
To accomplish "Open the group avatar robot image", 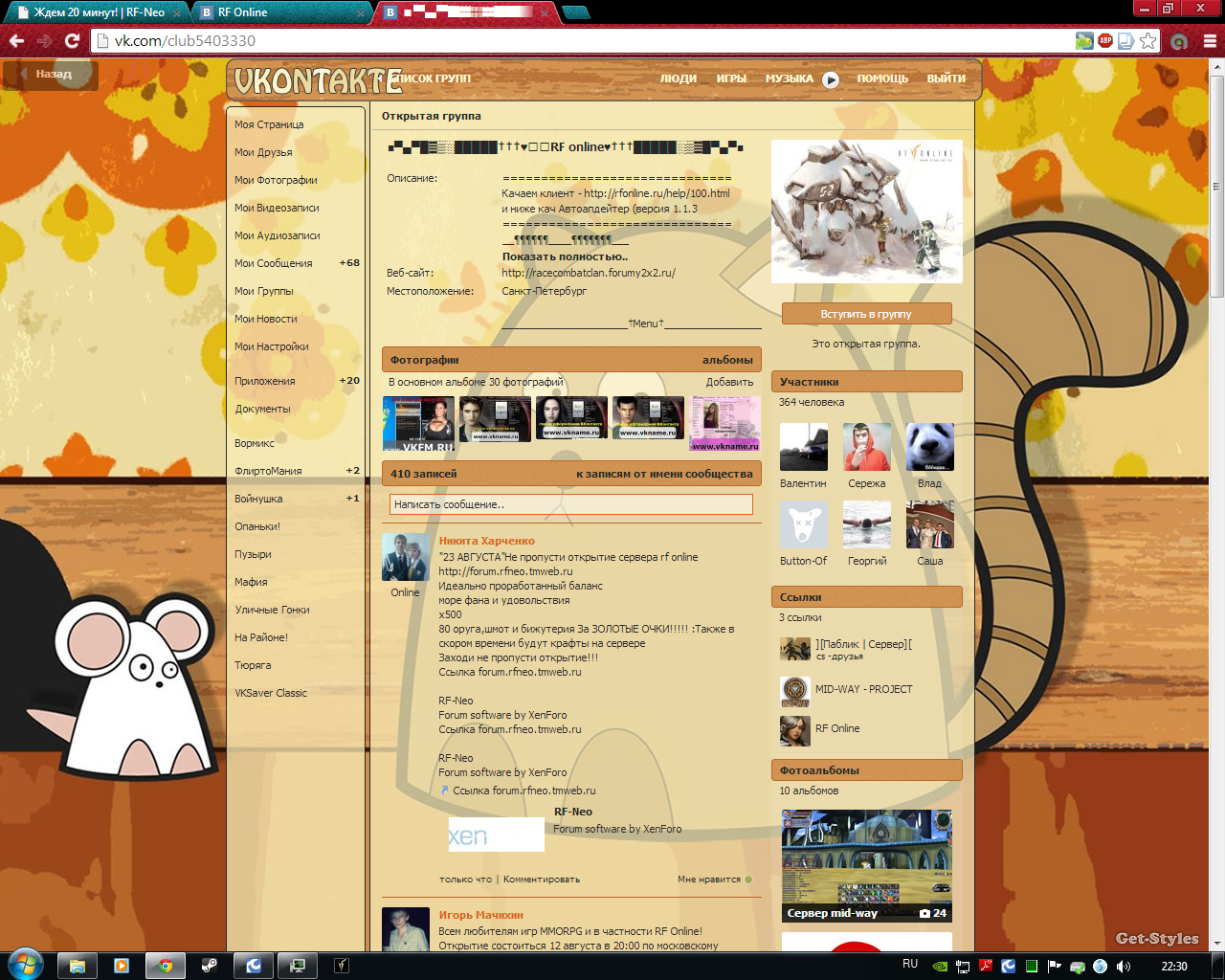I will [x=867, y=212].
